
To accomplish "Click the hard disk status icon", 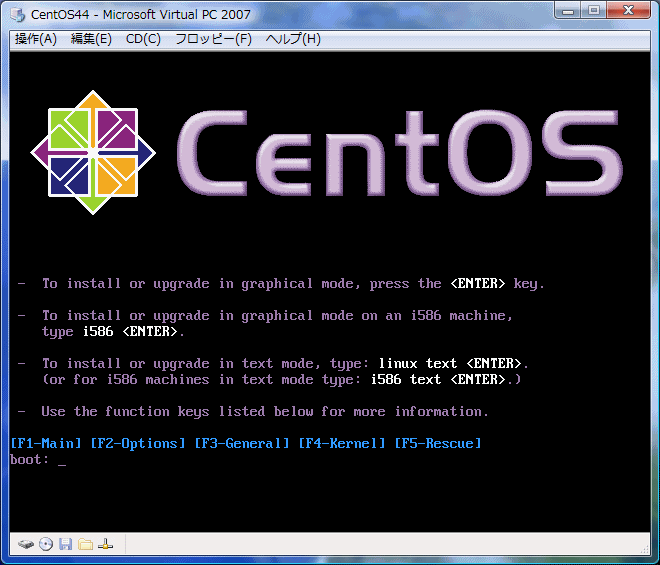I will coord(26,544).
